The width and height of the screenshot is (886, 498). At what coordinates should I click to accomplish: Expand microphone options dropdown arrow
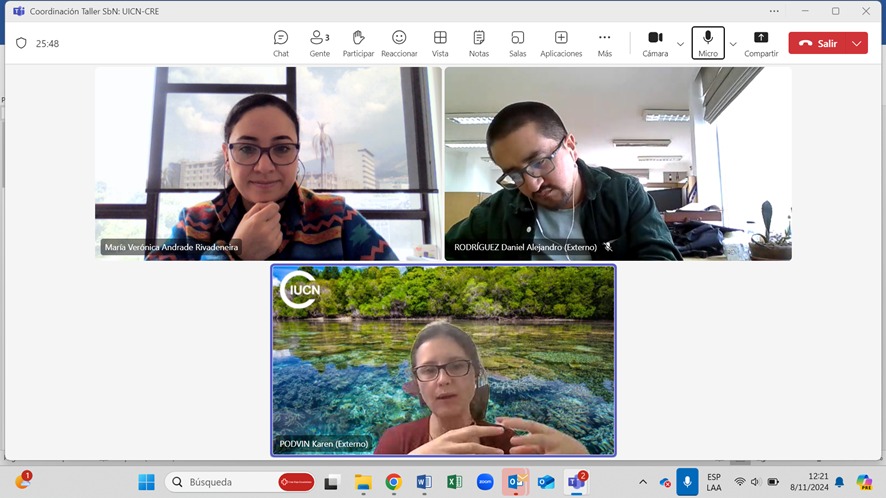(x=733, y=44)
